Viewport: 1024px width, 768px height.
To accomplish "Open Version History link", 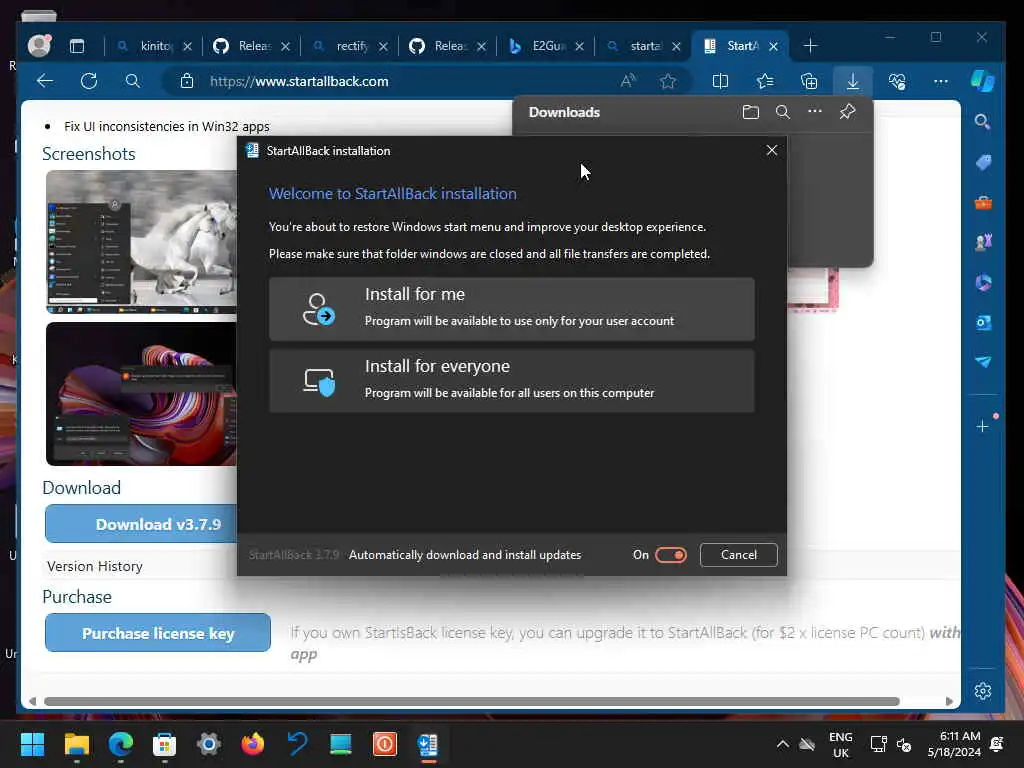I will [x=95, y=566].
